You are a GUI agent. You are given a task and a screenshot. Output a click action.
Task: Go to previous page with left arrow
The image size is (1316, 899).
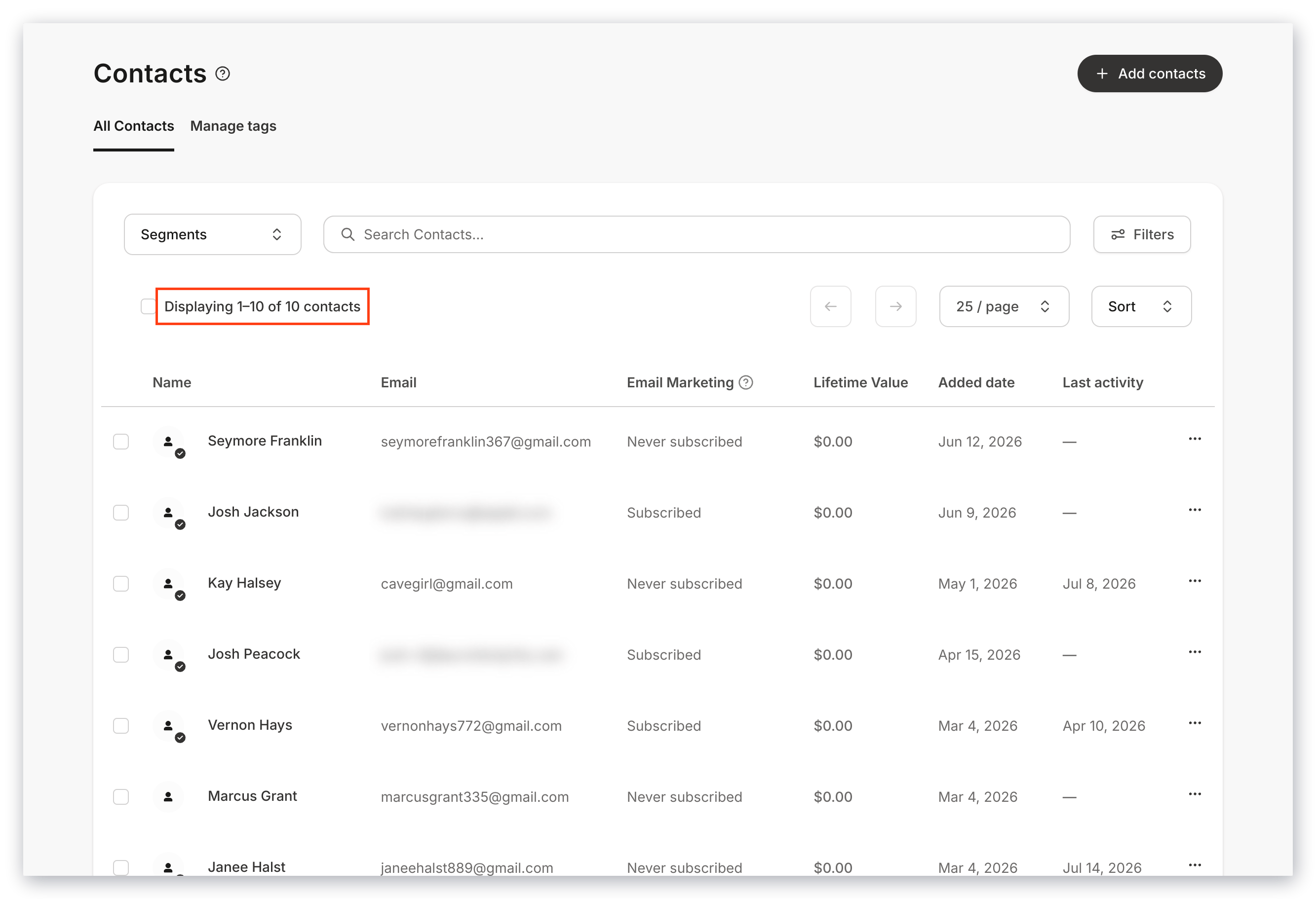[831, 306]
